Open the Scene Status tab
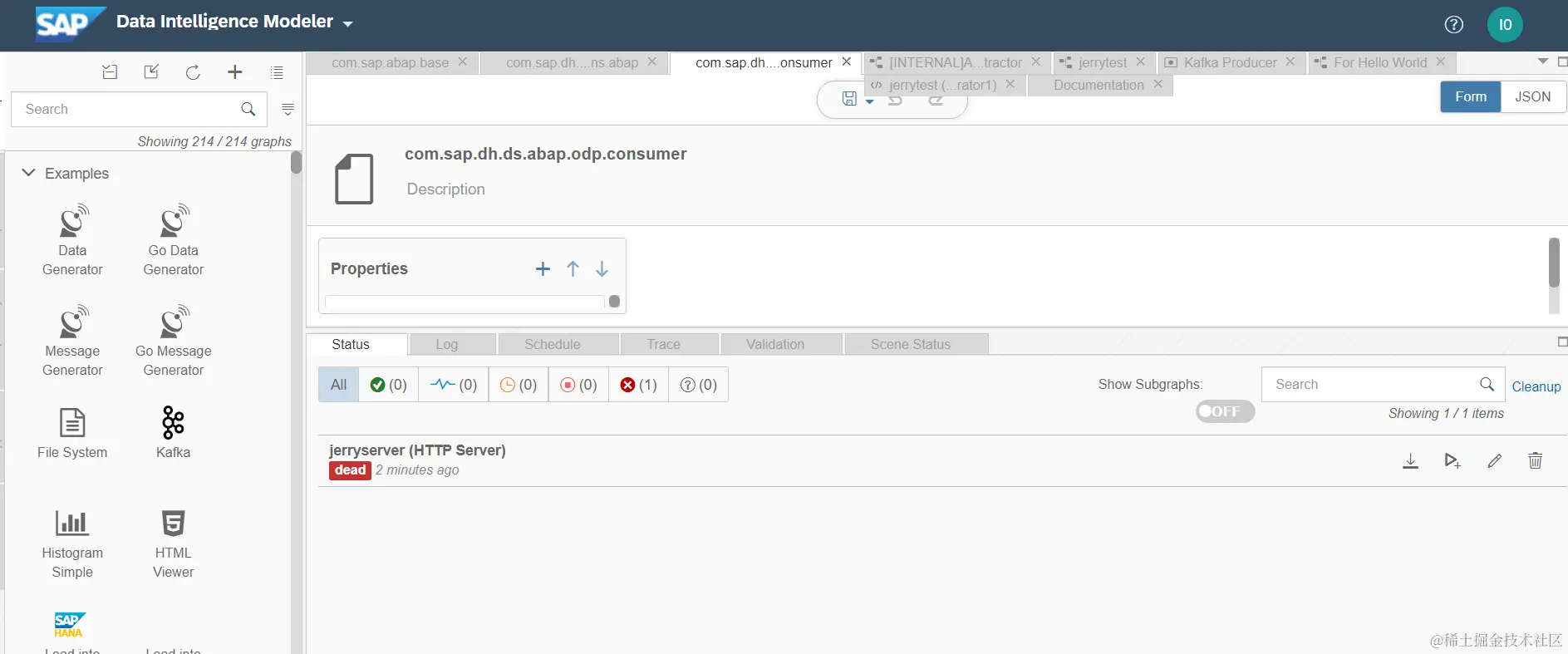Image resolution: width=1568 pixels, height=654 pixels. pos(911,344)
